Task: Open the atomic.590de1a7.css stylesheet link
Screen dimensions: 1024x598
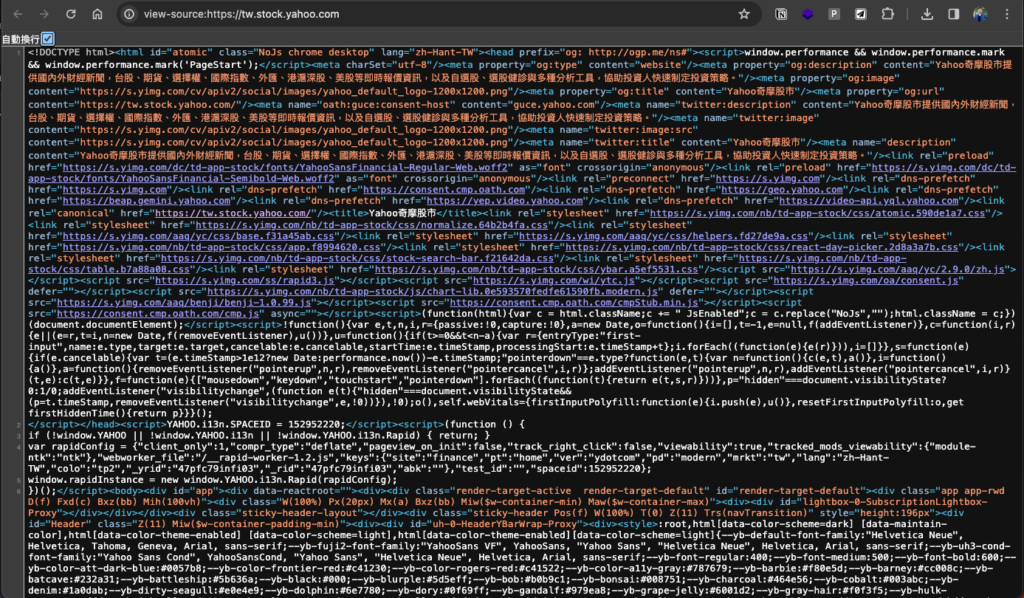Action: click(x=817, y=213)
